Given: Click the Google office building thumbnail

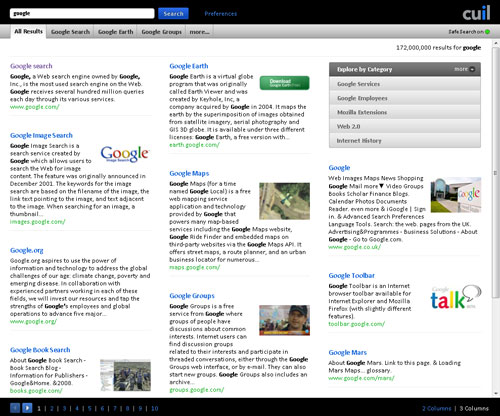Looking at the screenshot, I should tap(456, 195).
